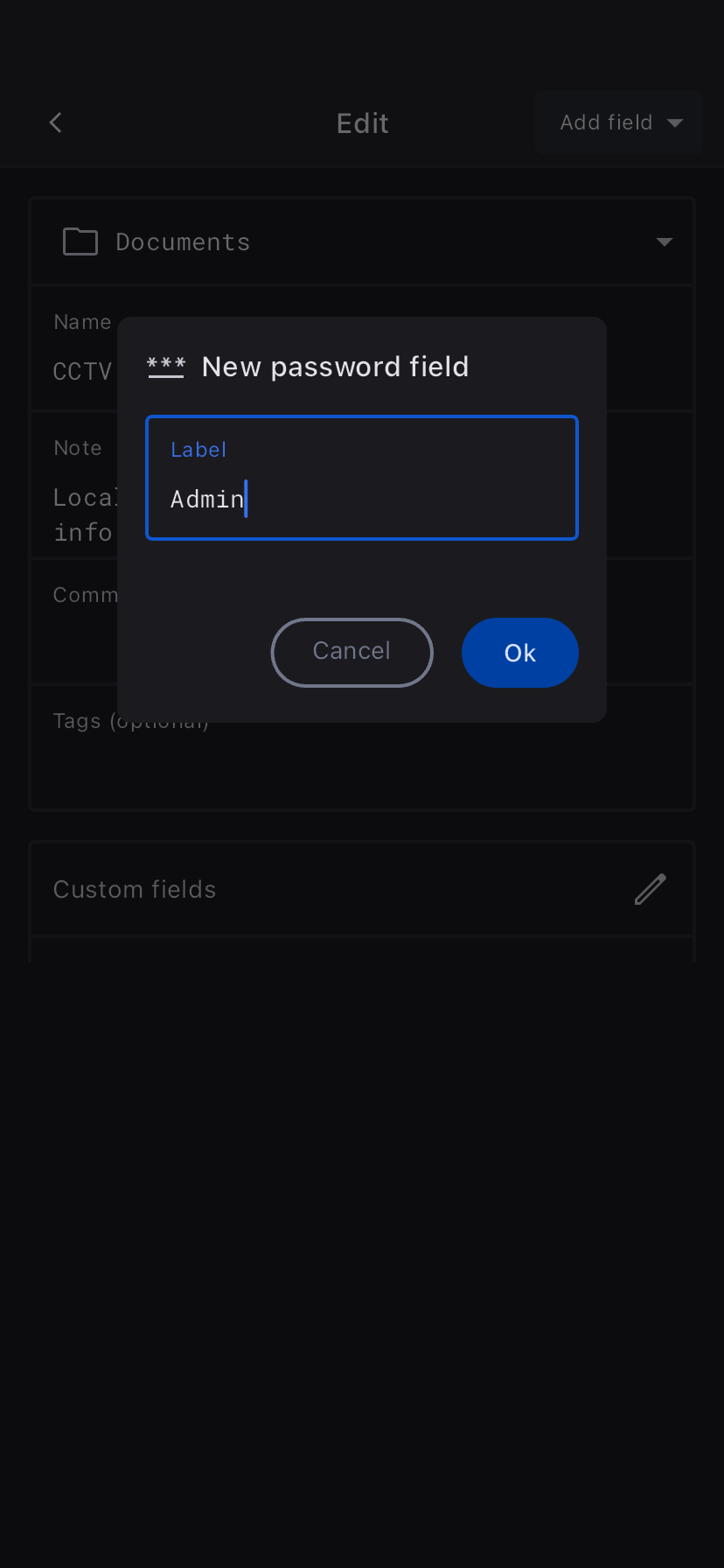Click the asterisks password icon in dialog

tap(166, 367)
